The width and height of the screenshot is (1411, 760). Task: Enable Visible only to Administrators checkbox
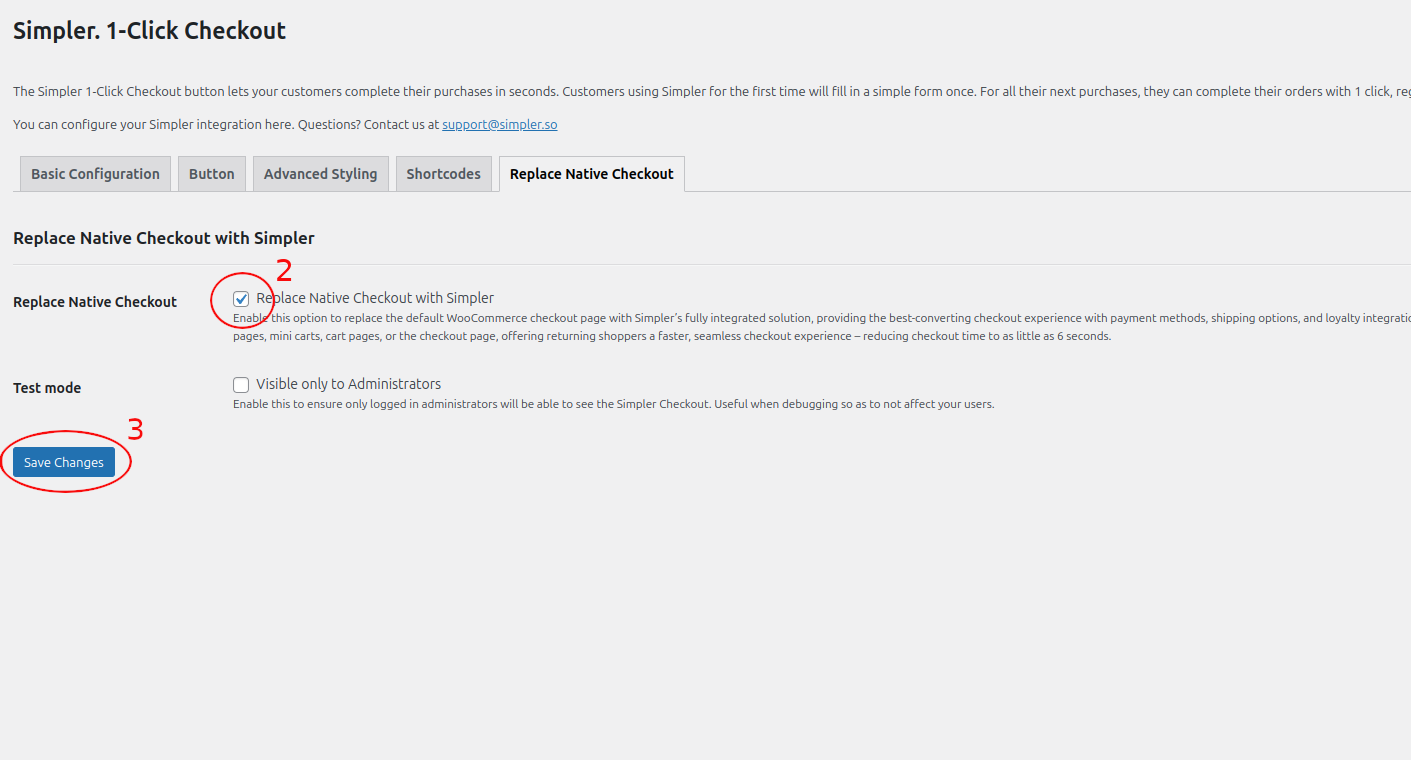[241, 384]
